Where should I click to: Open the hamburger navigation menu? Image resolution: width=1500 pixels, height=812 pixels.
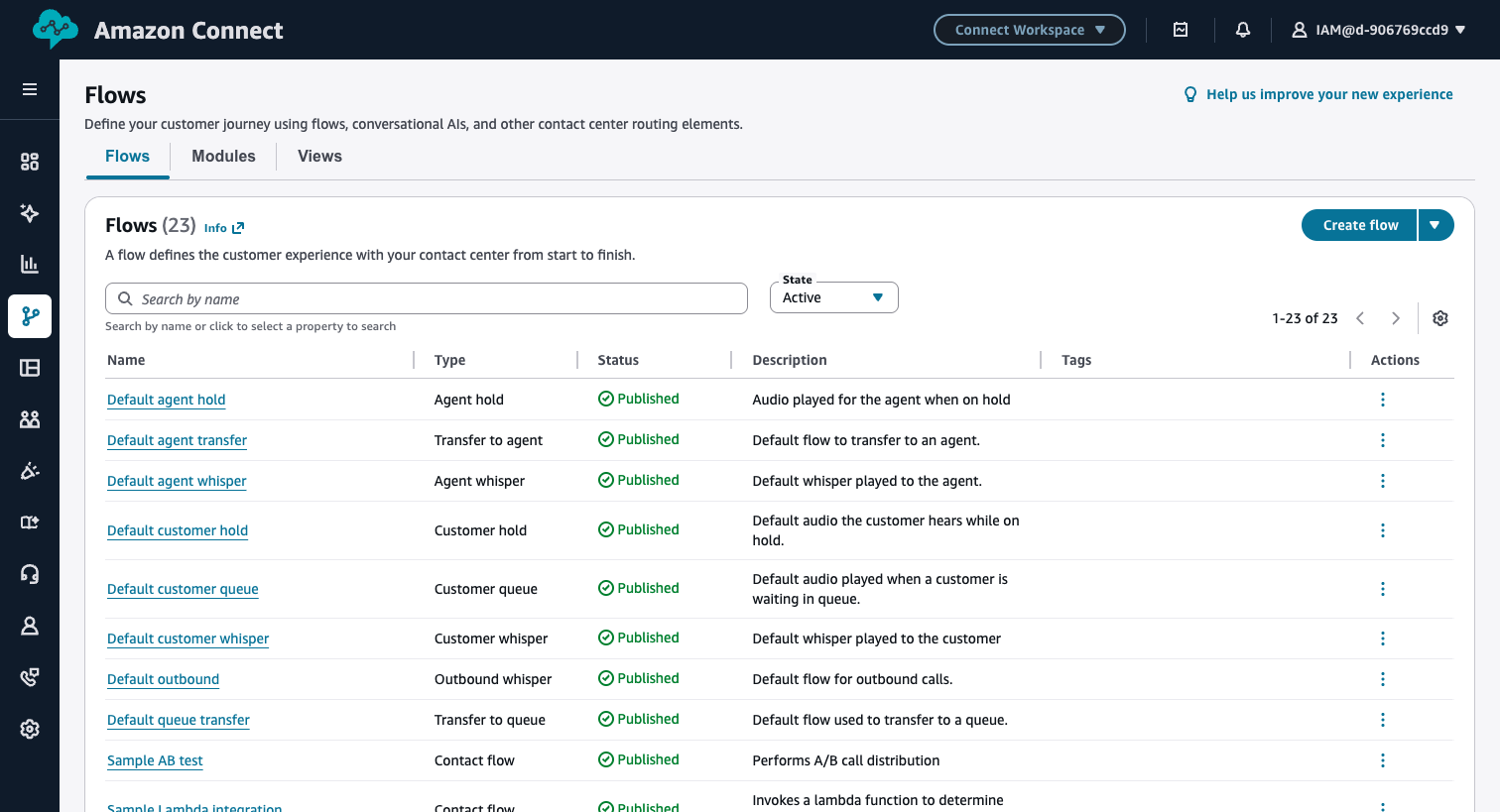[x=30, y=89]
